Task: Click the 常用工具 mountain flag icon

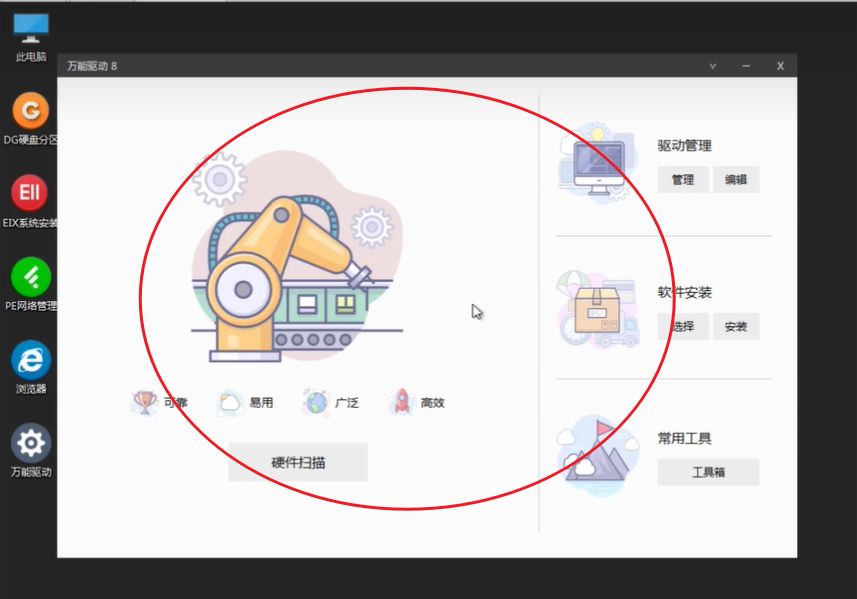Action: tap(600, 451)
